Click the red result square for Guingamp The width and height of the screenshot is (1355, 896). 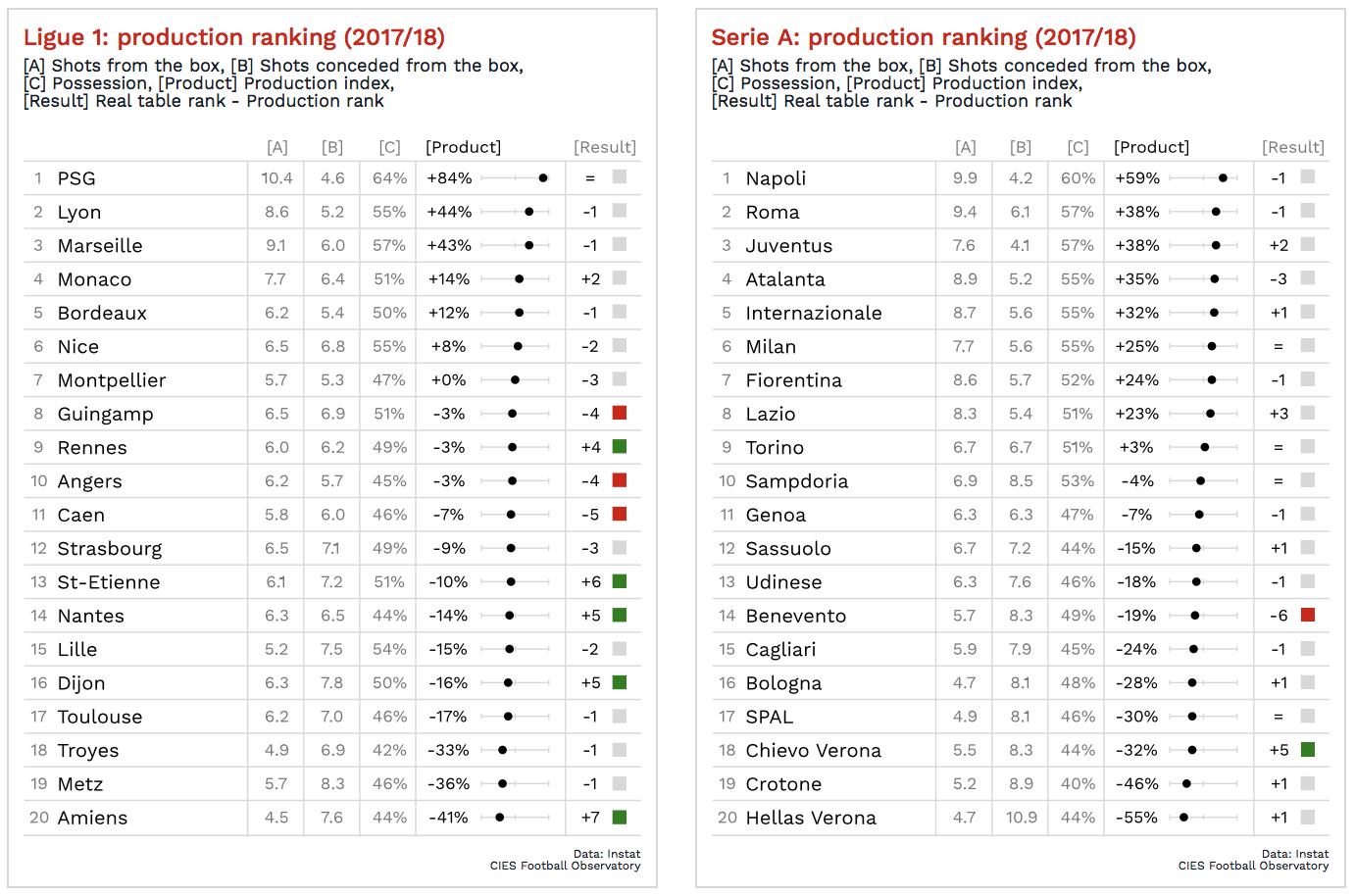620,413
